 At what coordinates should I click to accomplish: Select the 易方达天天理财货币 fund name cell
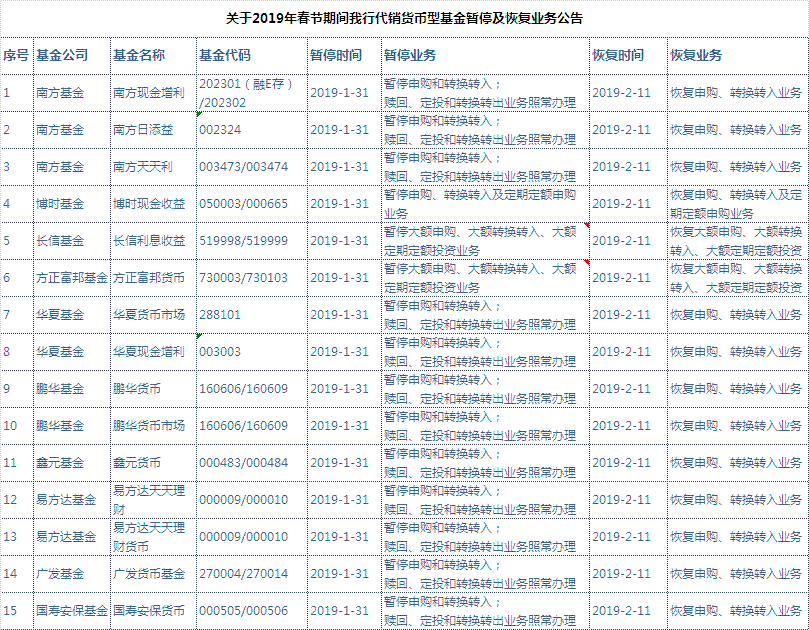coord(150,536)
